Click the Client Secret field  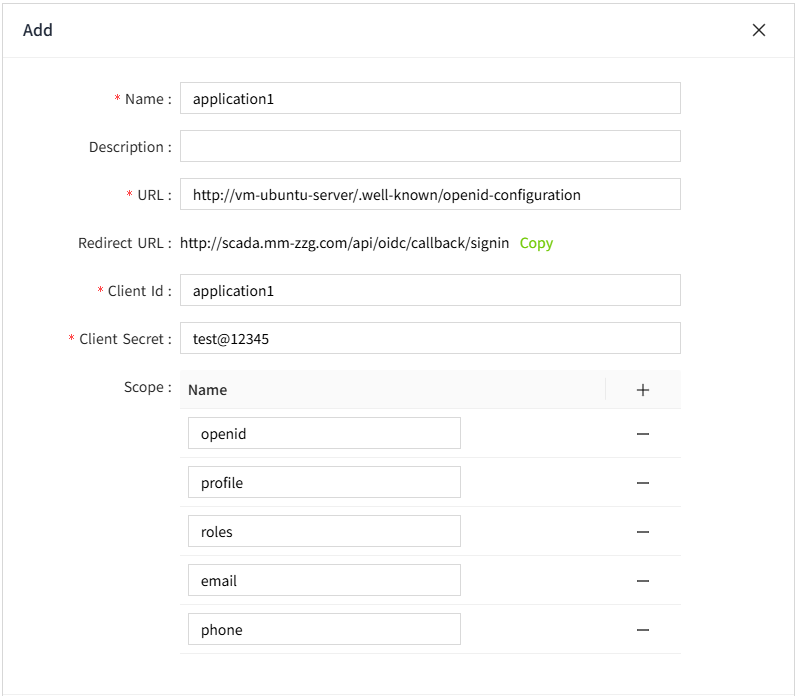point(430,339)
